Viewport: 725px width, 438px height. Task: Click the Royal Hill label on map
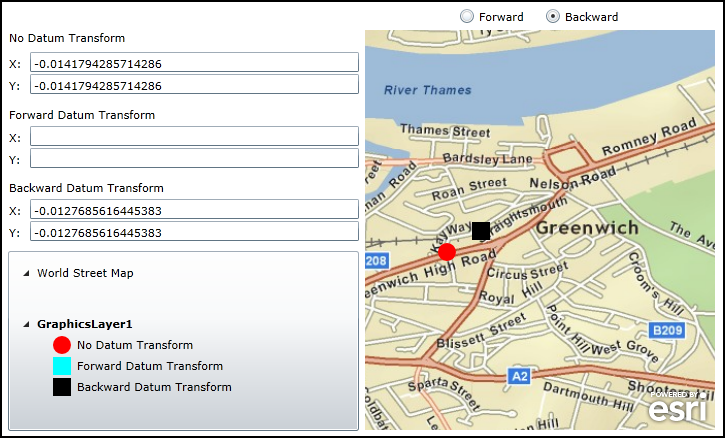click(510, 293)
